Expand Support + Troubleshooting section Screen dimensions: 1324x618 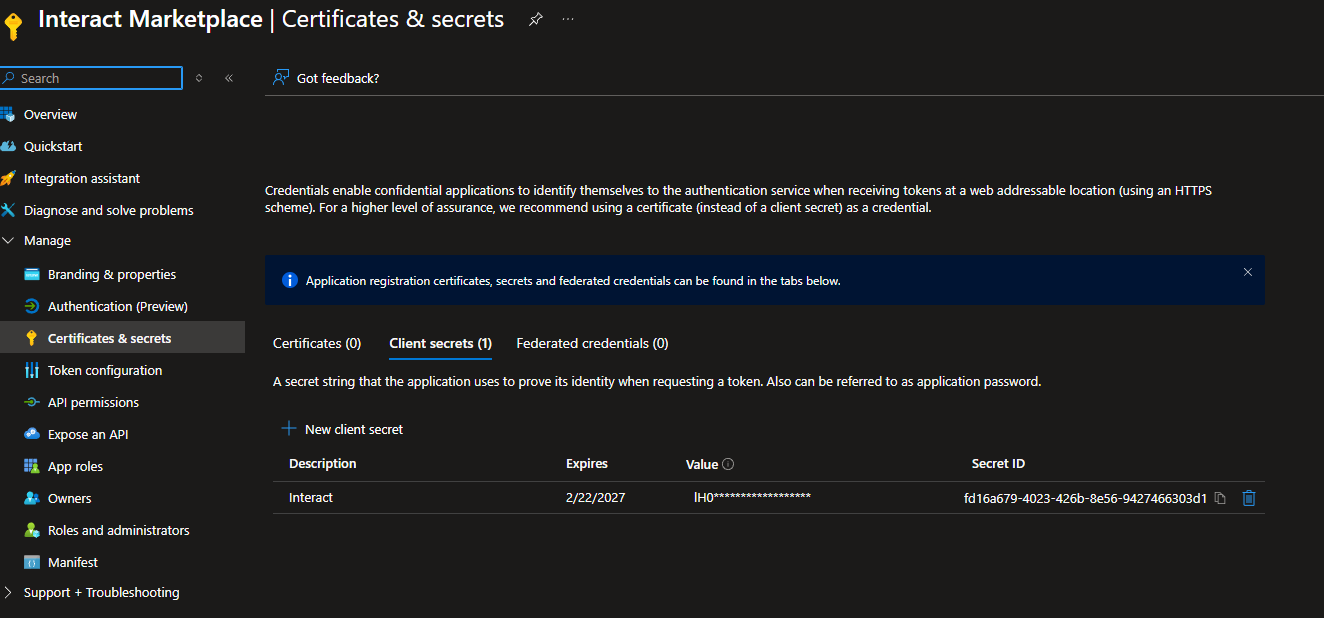8,592
